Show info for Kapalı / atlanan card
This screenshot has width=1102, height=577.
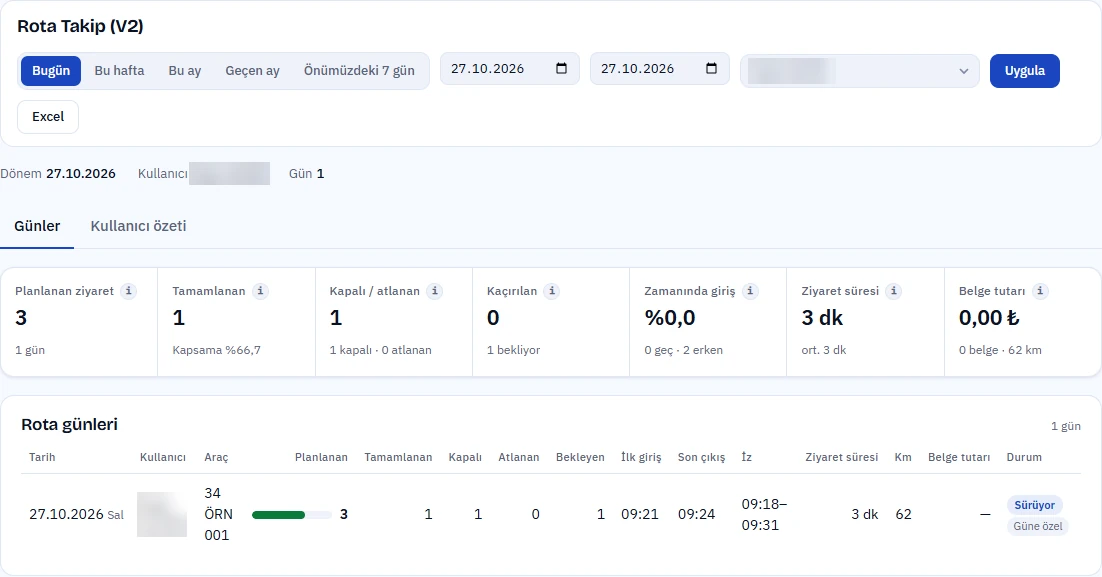click(434, 291)
